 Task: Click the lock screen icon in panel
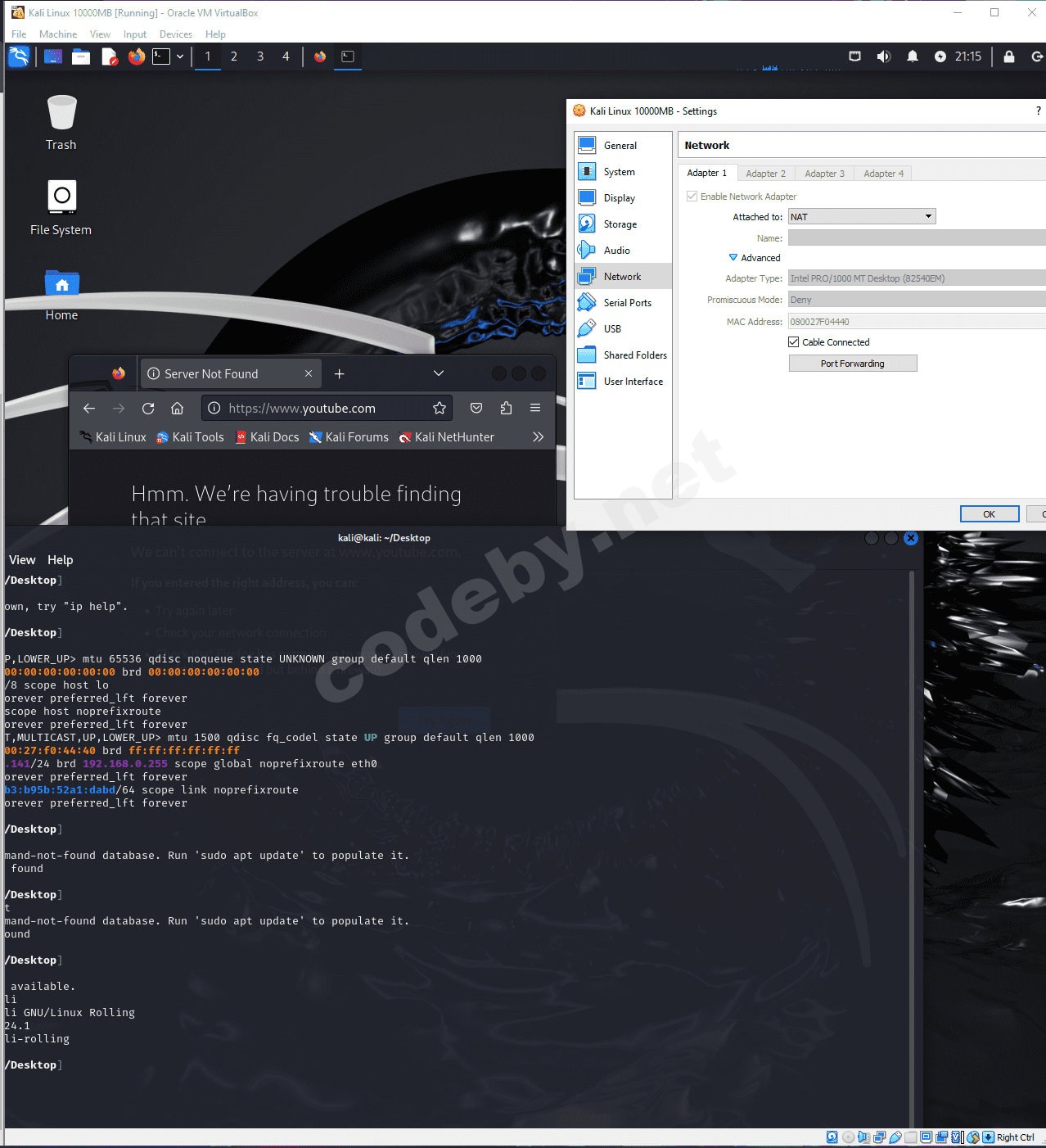tap(1009, 56)
